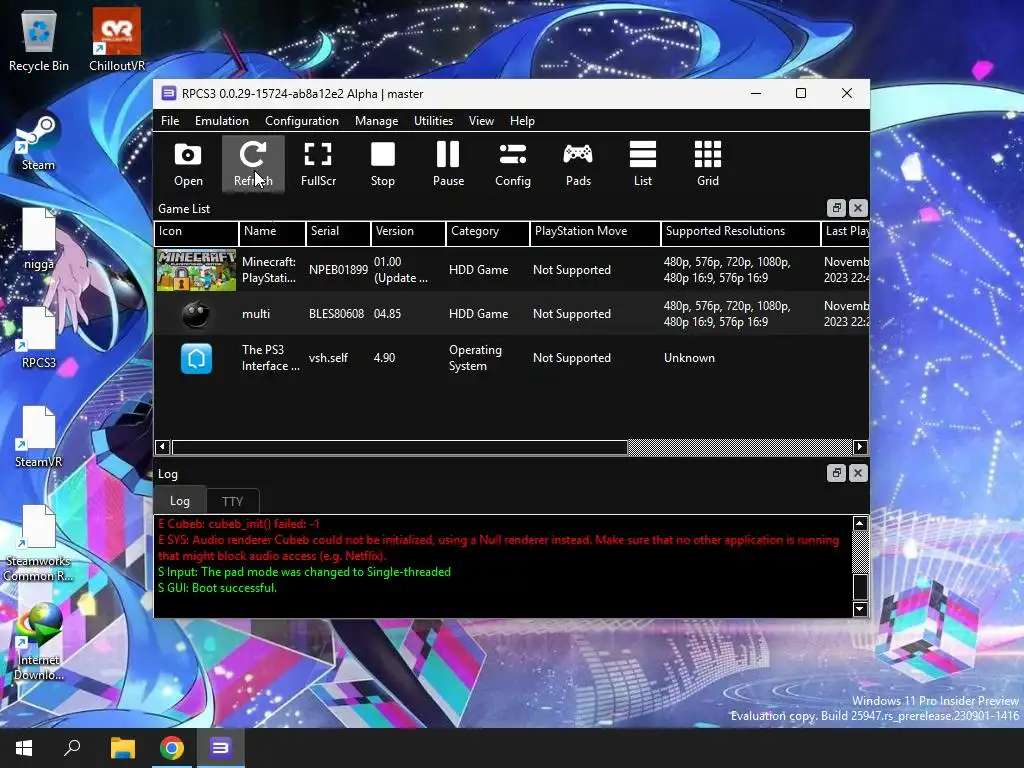Click the Operating System category cell
The height and width of the screenshot is (768, 1024).
click(475, 358)
